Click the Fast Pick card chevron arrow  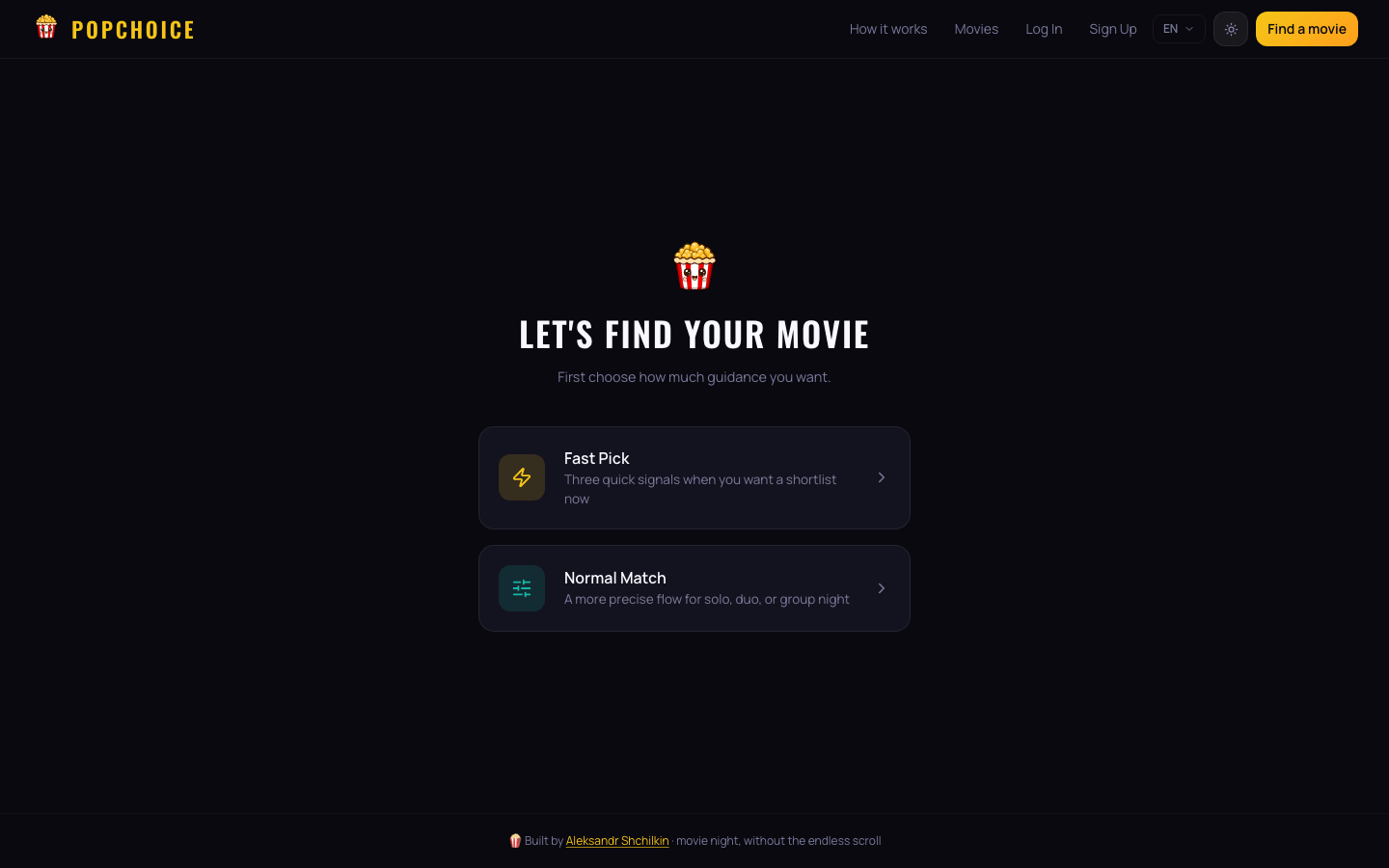click(882, 477)
